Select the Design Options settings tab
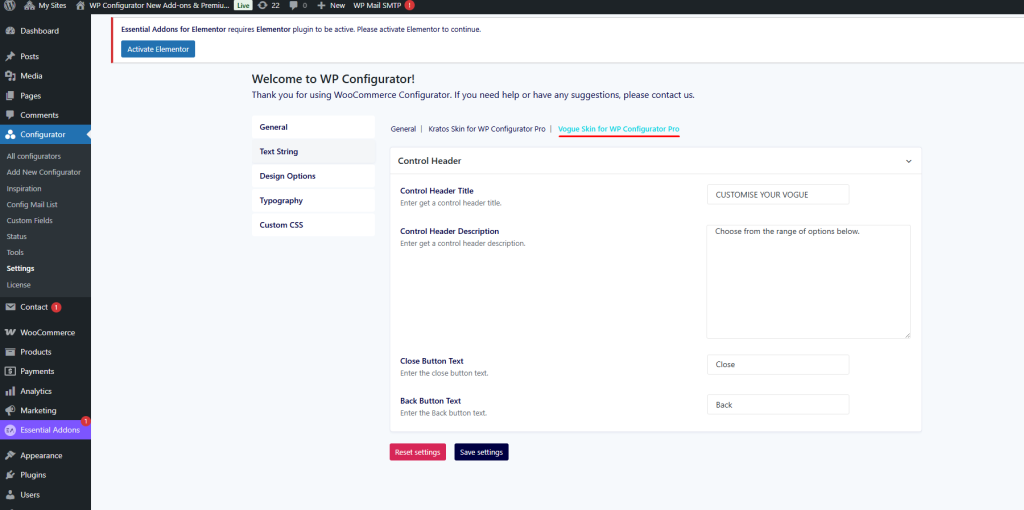Image resolution: width=1024 pixels, height=510 pixels. click(x=313, y=176)
